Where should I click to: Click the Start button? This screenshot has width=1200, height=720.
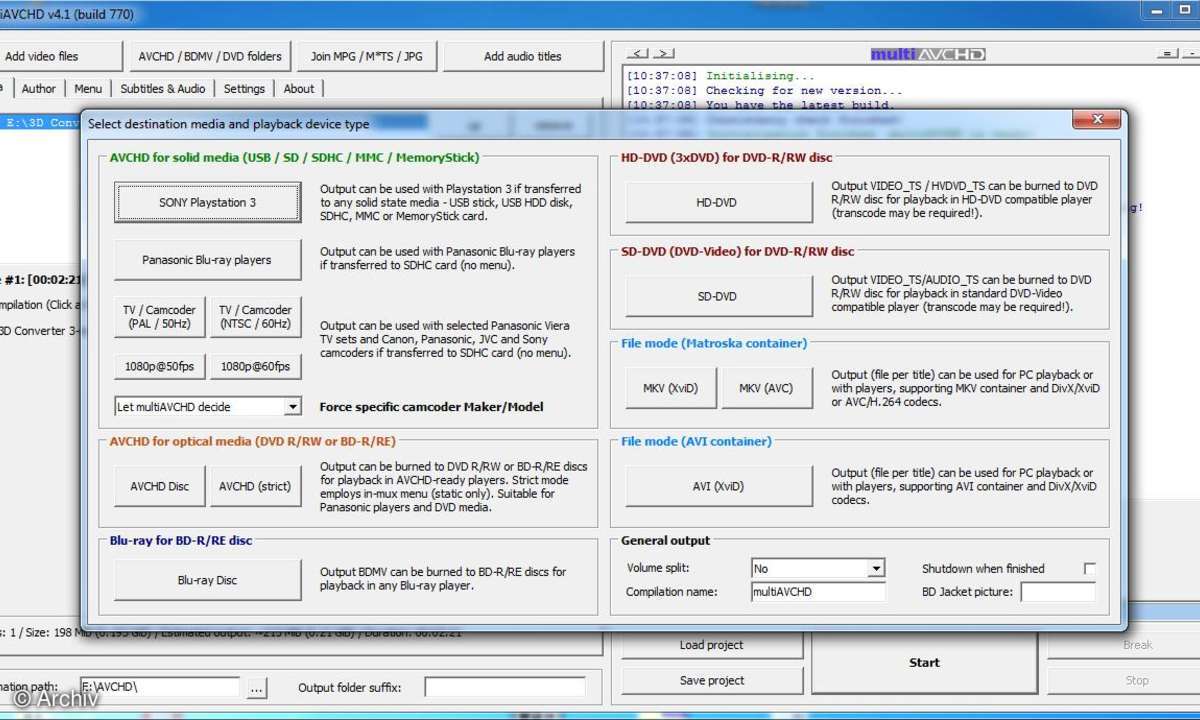click(924, 663)
